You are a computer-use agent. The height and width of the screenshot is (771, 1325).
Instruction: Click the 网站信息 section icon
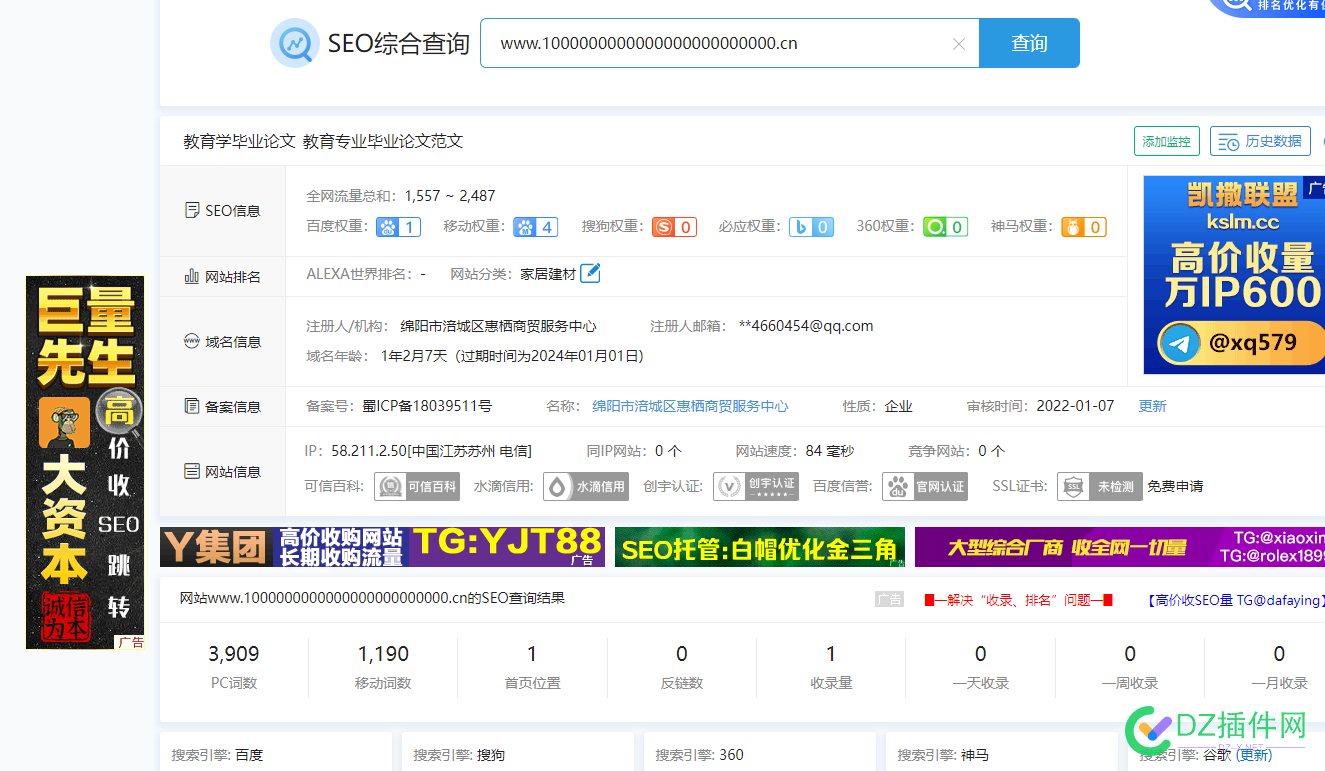point(192,471)
